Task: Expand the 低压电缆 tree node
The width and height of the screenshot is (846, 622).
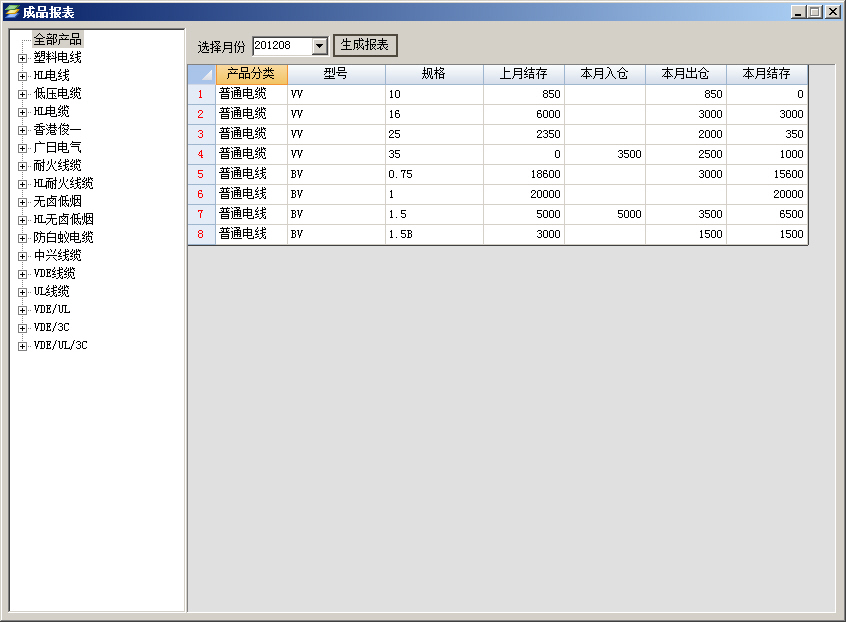Action: (22, 94)
